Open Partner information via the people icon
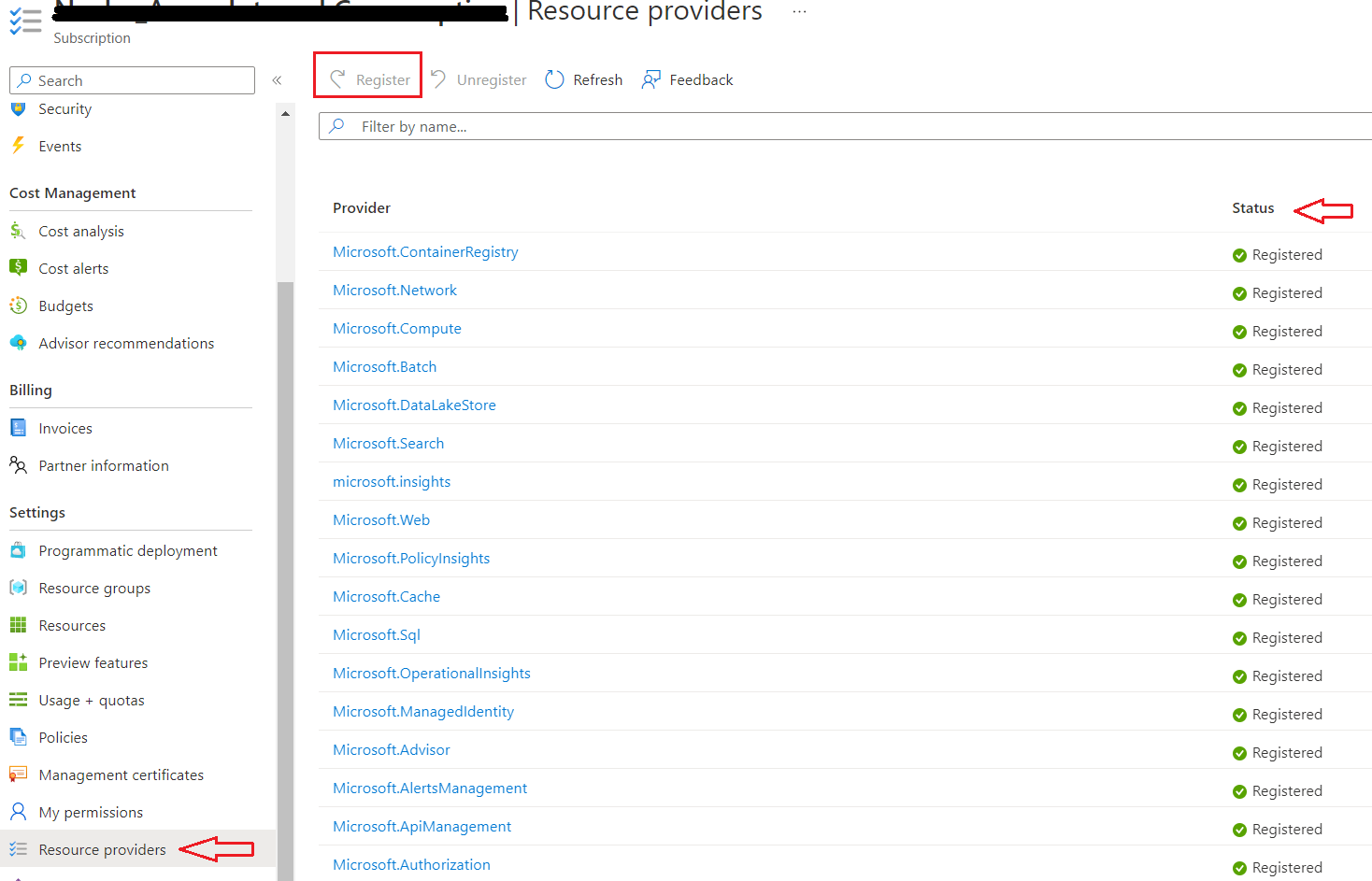This screenshot has width=1372, height=881. click(19, 465)
